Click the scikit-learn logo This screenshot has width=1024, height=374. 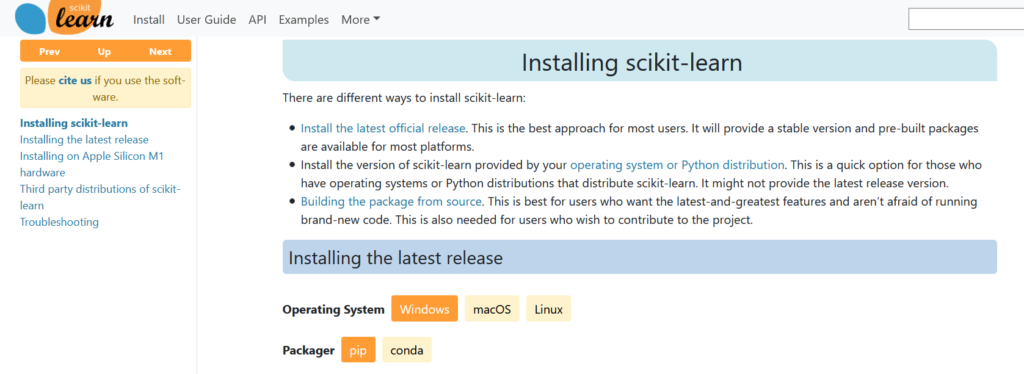coord(64,18)
